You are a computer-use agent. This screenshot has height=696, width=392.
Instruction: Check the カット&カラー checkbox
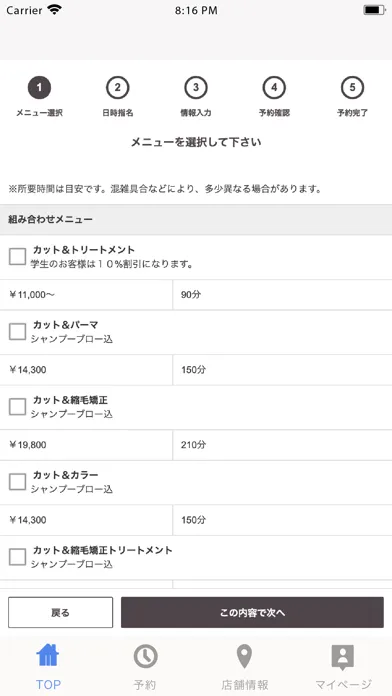[17, 482]
